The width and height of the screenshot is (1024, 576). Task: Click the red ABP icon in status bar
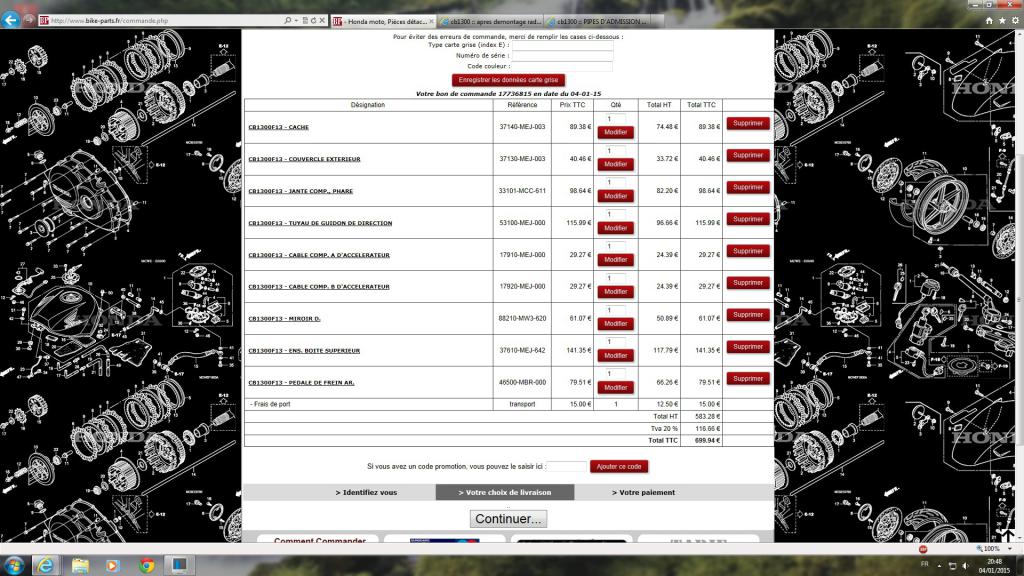(x=923, y=549)
